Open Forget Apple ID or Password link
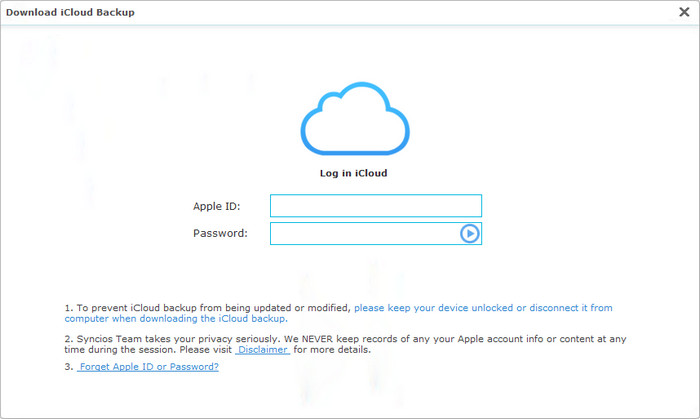The width and height of the screenshot is (700, 419). pyautogui.click(x=148, y=367)
